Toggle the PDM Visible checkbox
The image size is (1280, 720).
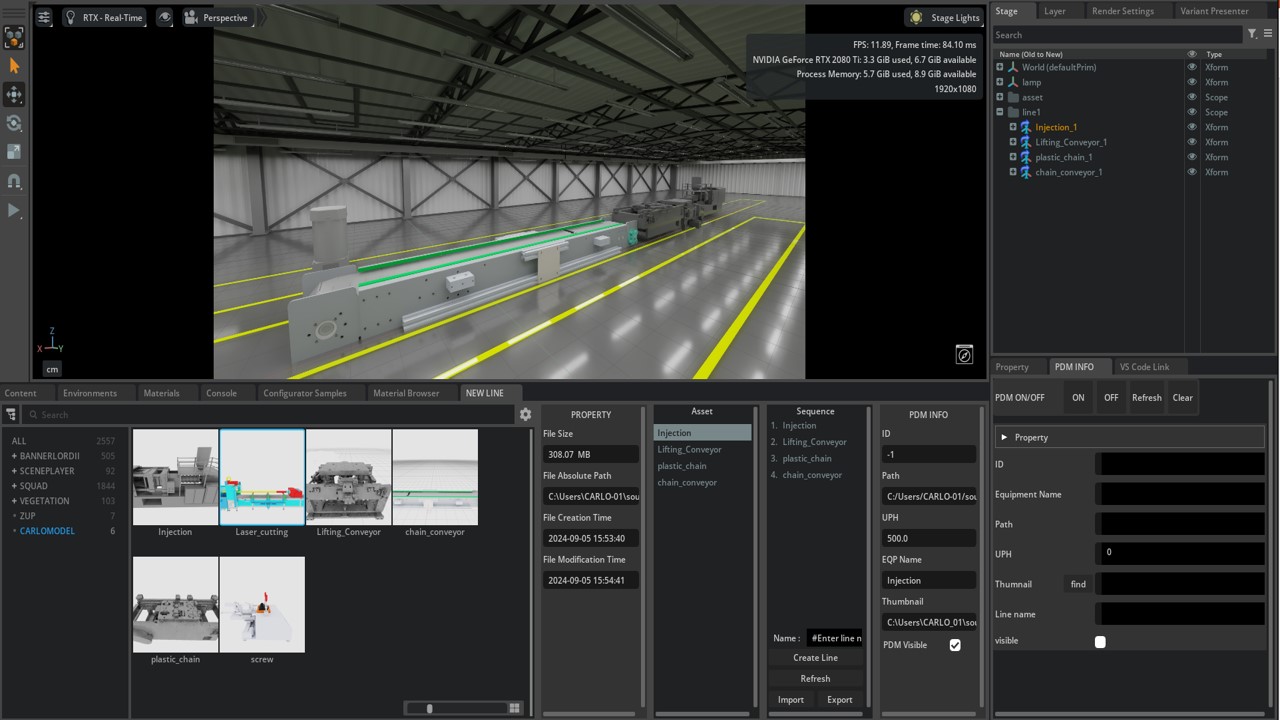955,645
